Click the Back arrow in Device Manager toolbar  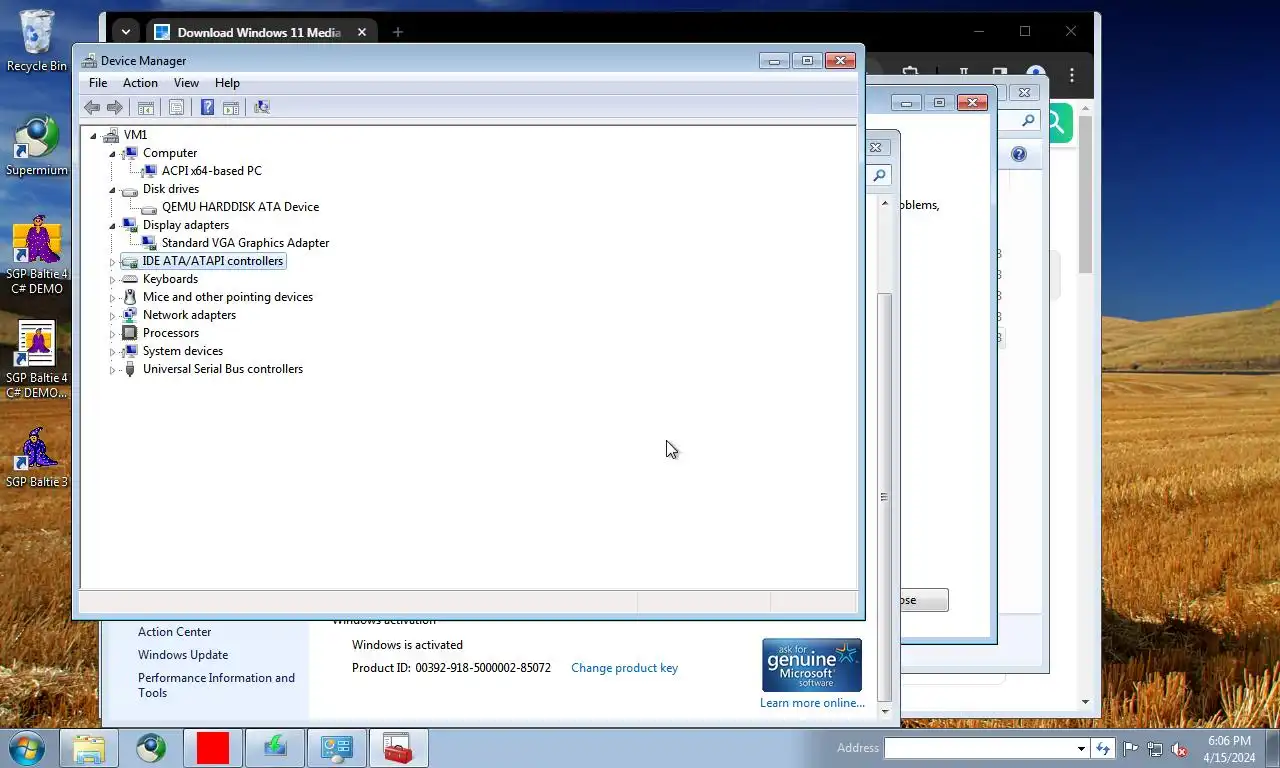(92, 107)
